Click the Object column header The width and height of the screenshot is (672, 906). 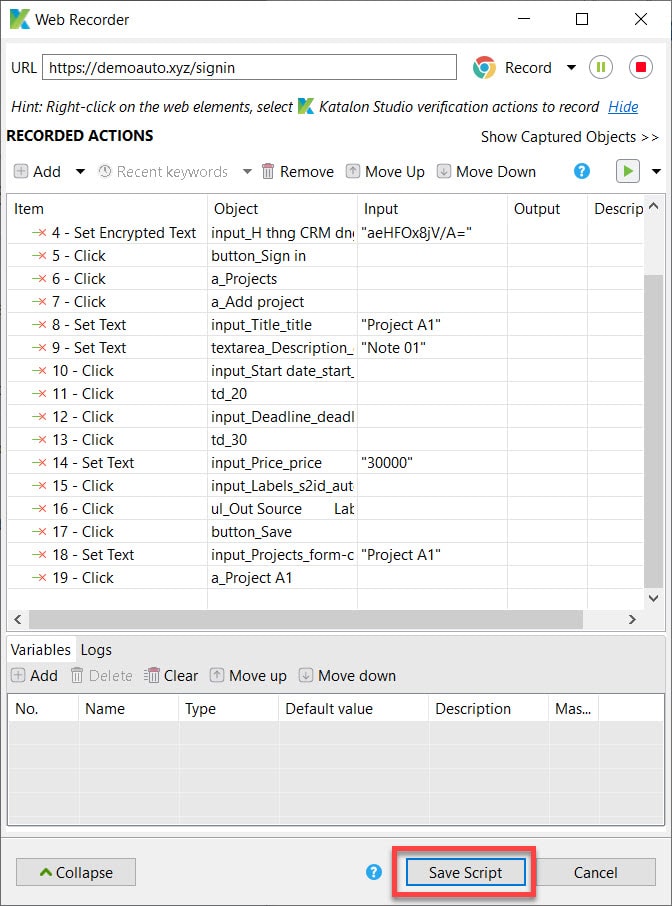pos(282,209)
